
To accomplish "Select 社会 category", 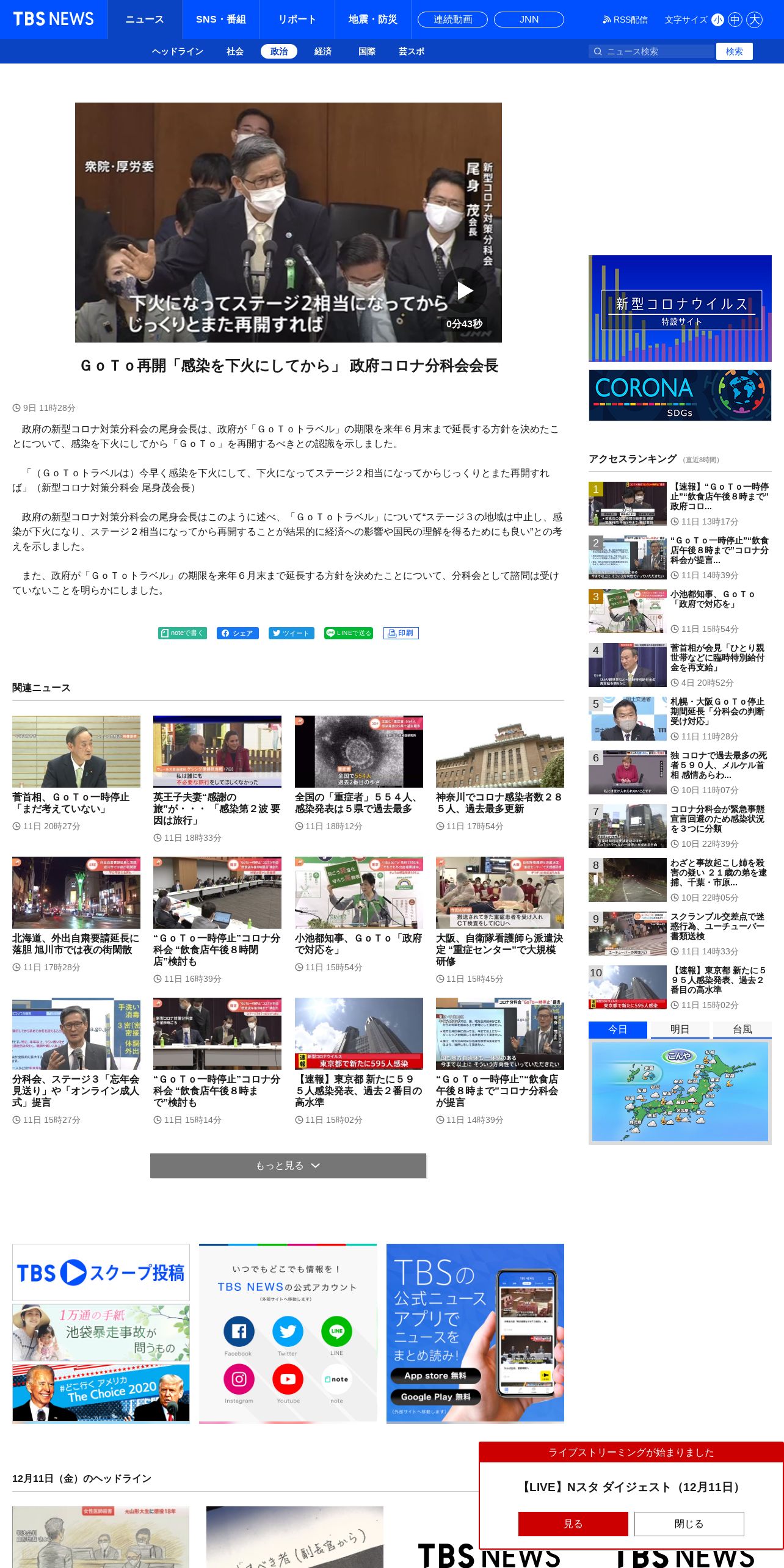I will coord(235,51).
